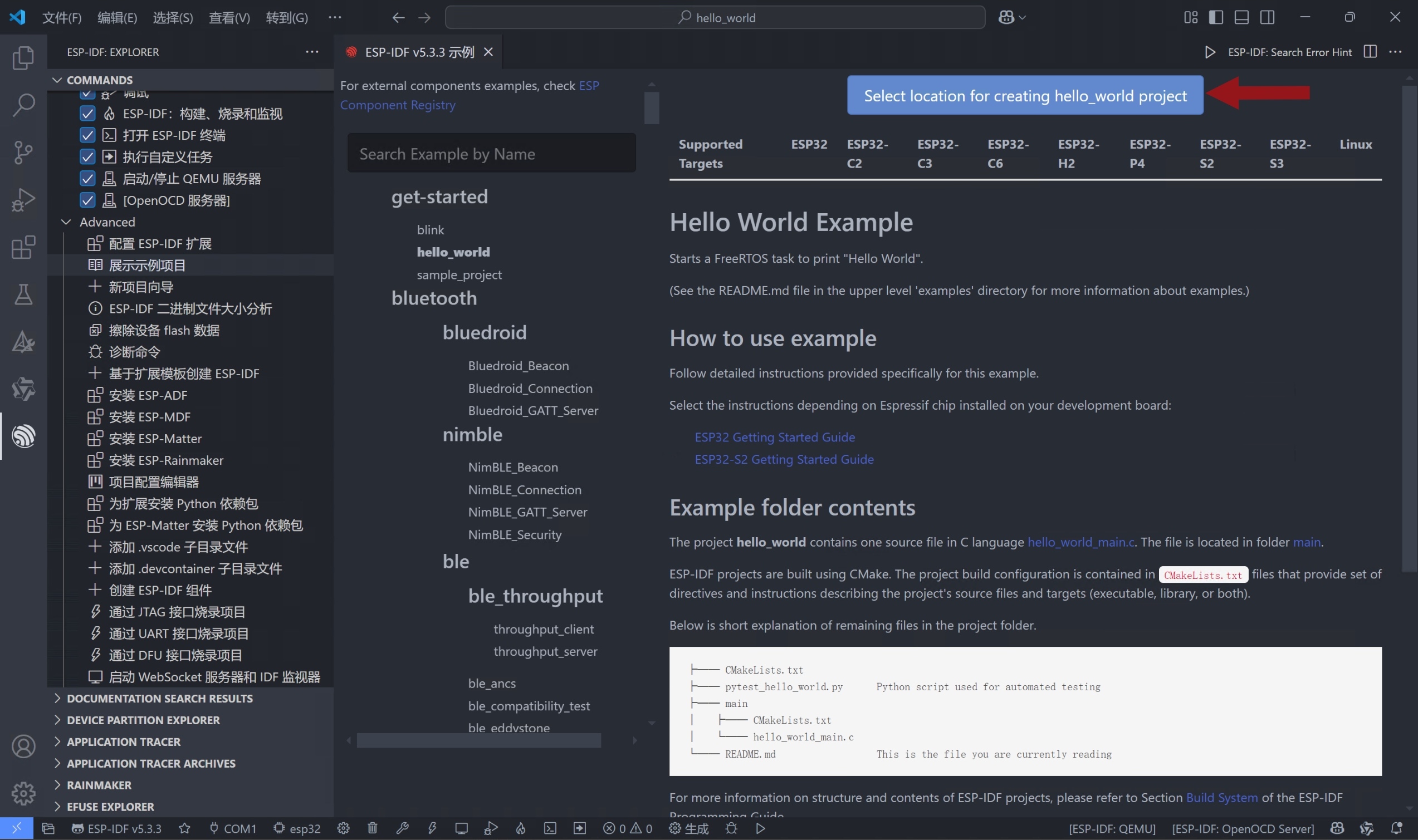1418x840 pixels.
Task: Click the examples list horizontal scrollbar
Action: point(478,740)
